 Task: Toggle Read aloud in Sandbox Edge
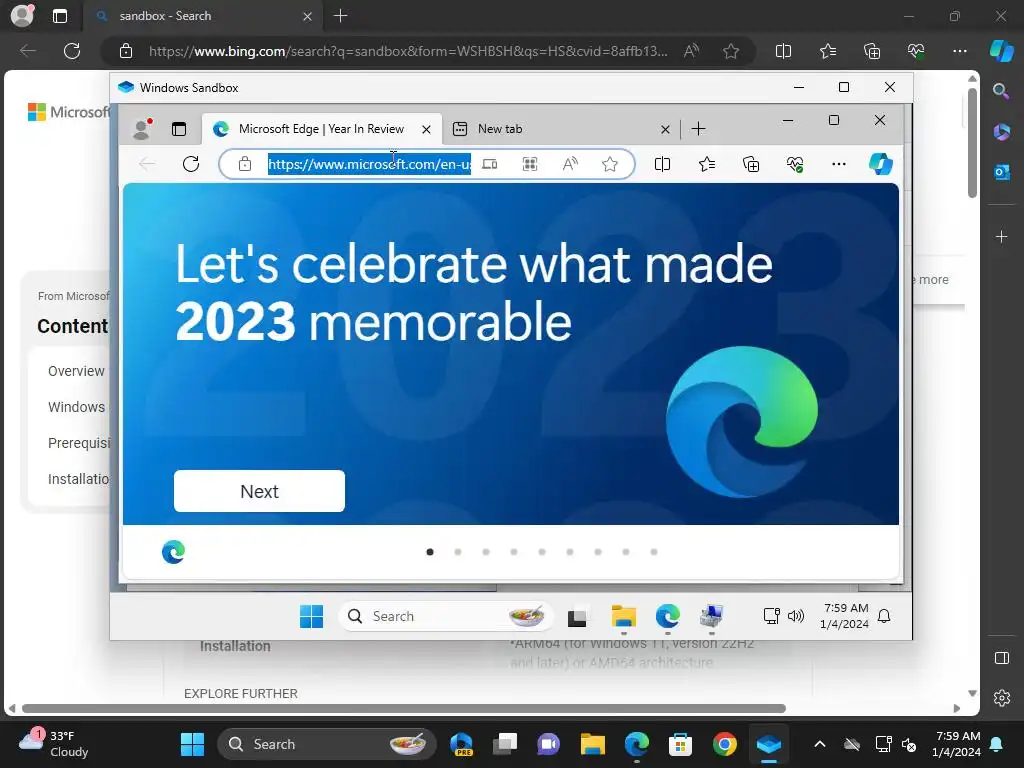click(570, 164)
